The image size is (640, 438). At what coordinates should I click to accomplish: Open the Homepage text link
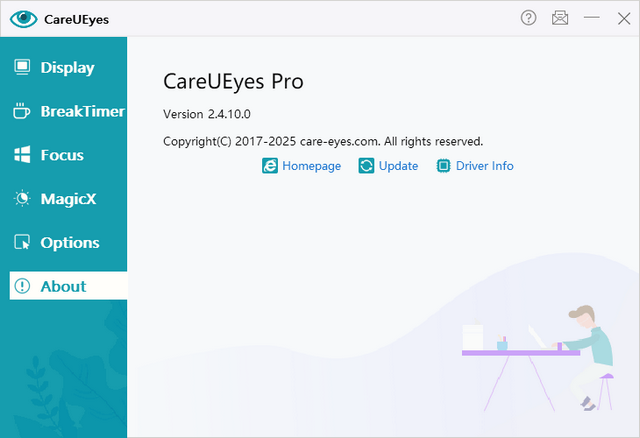click(311, 166)
